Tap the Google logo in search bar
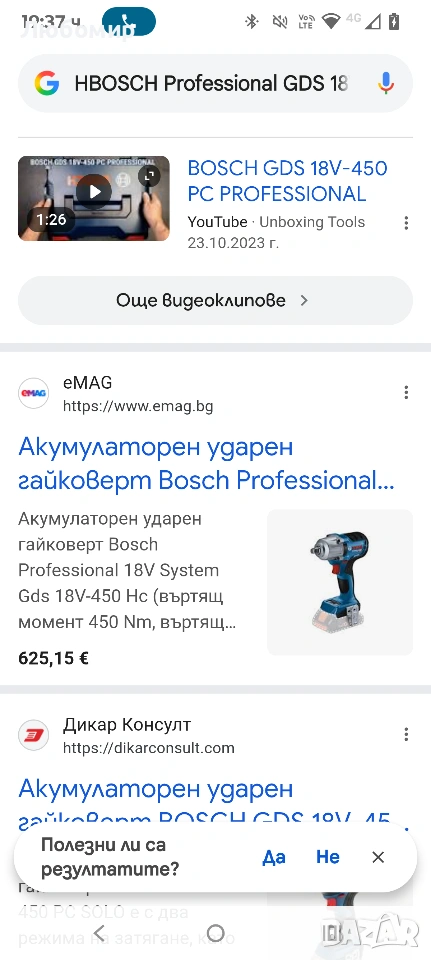431x960 pixels. tap(47, 83)
